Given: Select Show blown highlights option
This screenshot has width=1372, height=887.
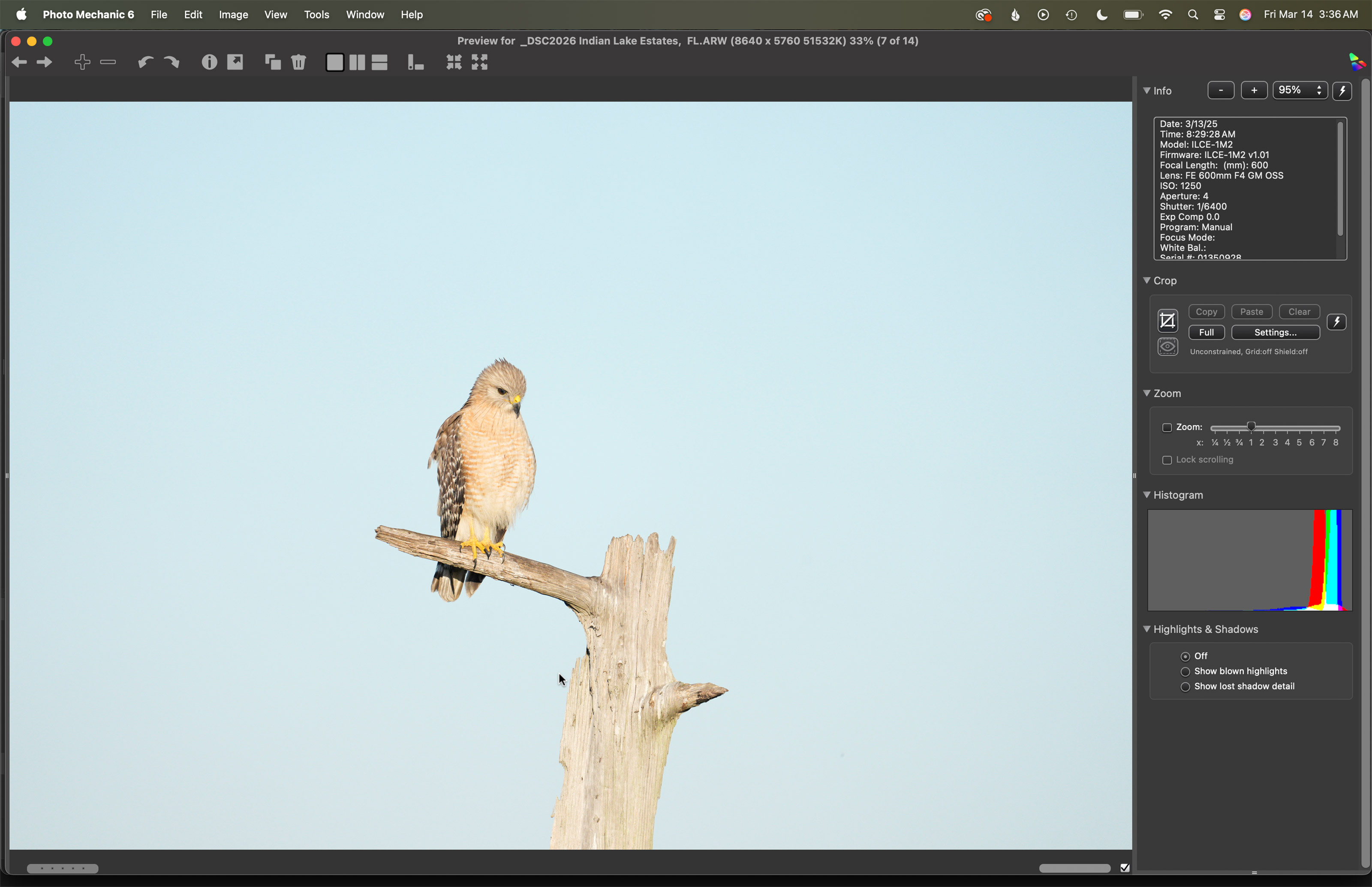Looking at the screenshot, I should click(x=1185, y=672).
